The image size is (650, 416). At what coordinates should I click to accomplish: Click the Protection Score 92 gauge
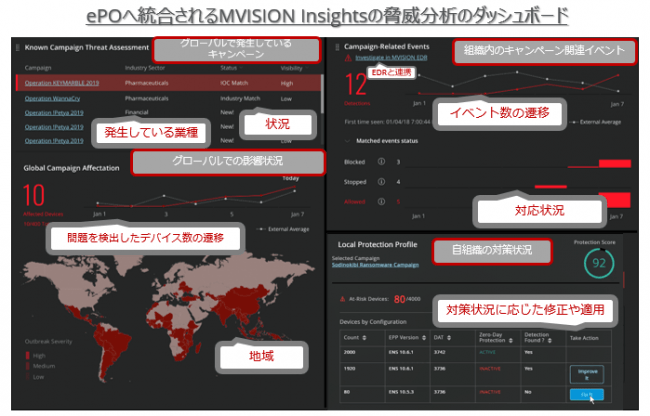click(x=599, y=263)
